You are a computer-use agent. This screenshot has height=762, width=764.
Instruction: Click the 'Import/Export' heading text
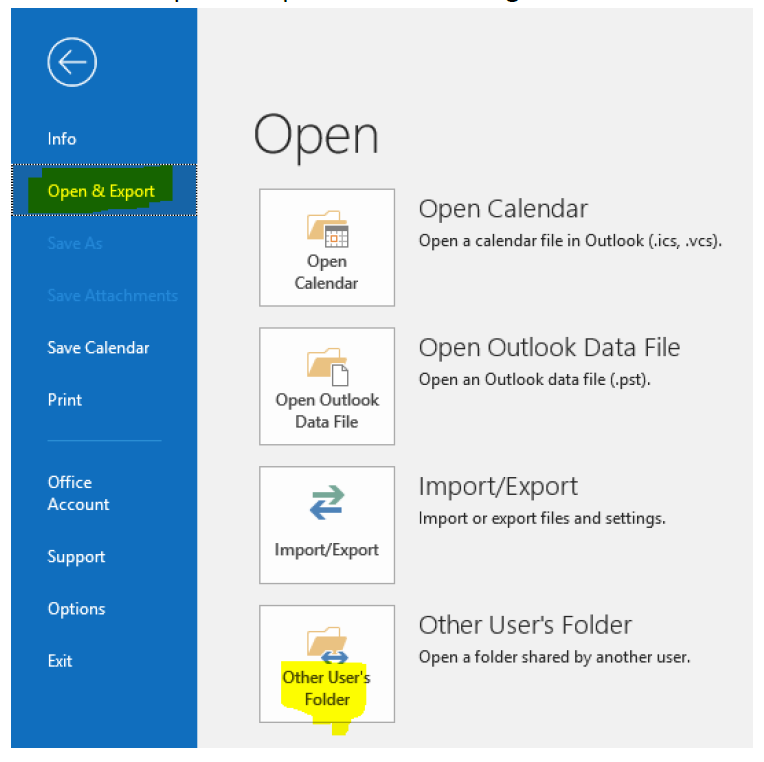coord(498,487)
